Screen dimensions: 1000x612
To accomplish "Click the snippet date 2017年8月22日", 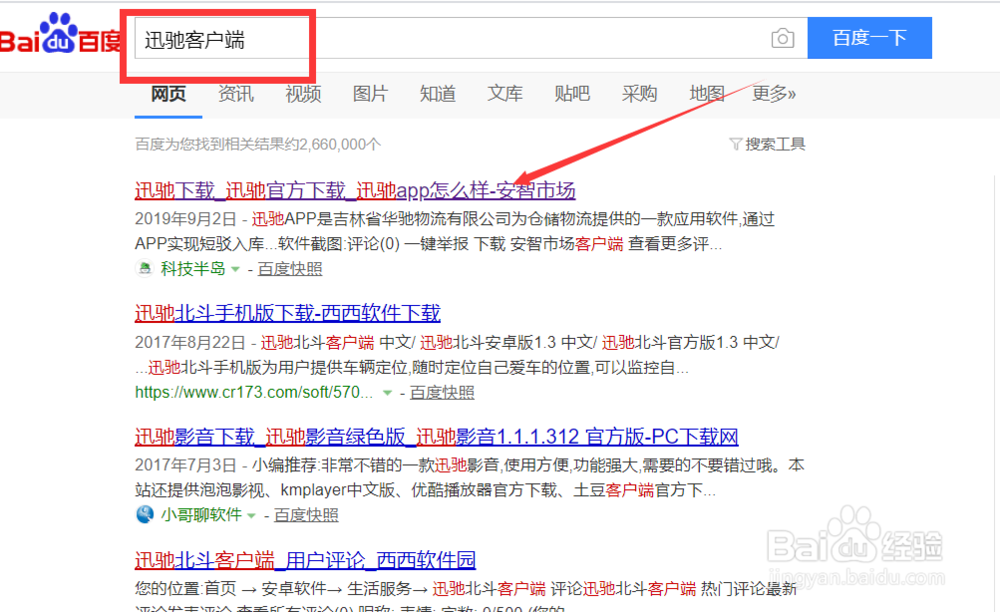I will coord(190,342).
